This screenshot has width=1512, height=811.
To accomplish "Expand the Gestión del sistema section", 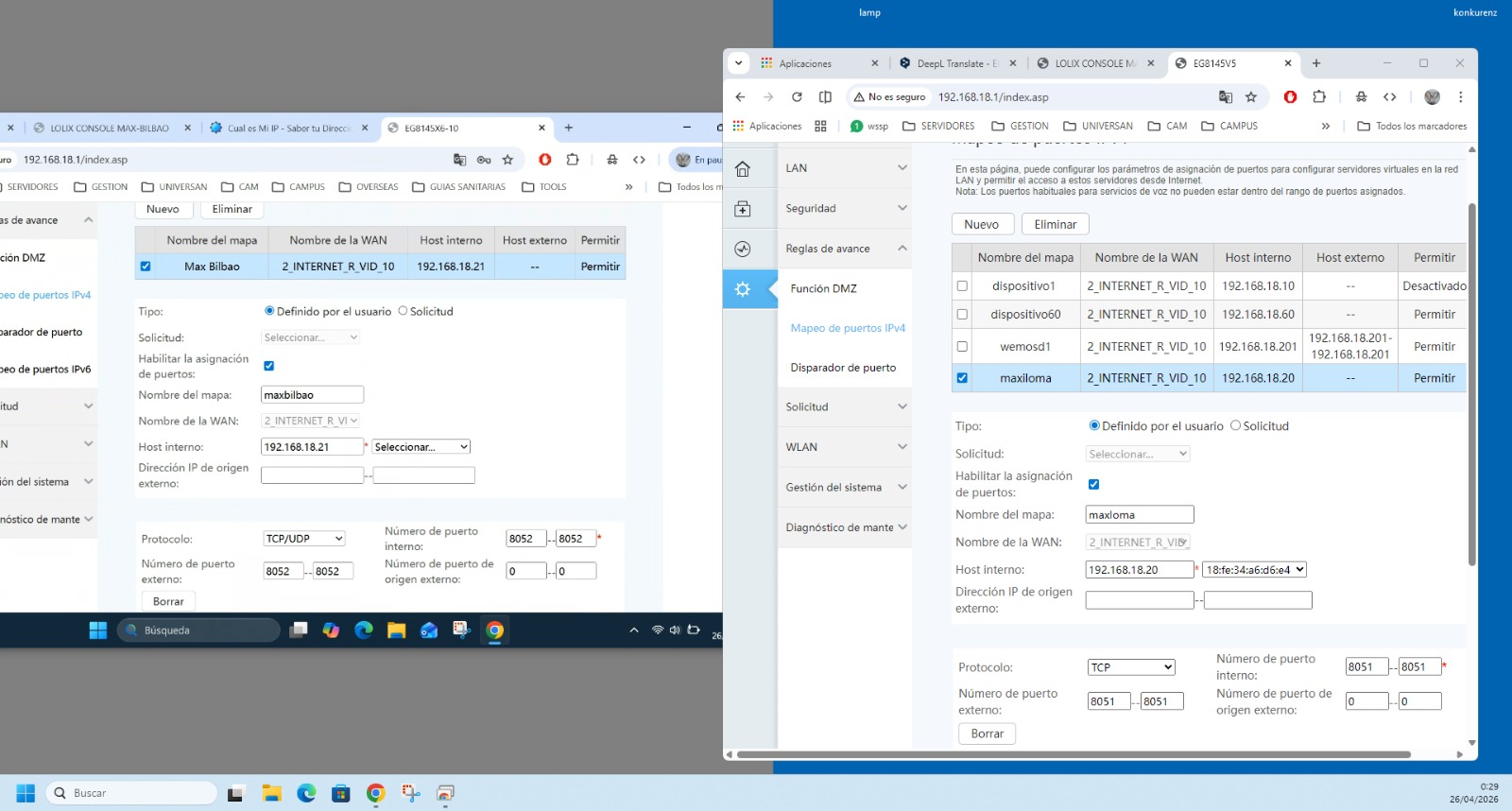I will click(x=845, y=487).
